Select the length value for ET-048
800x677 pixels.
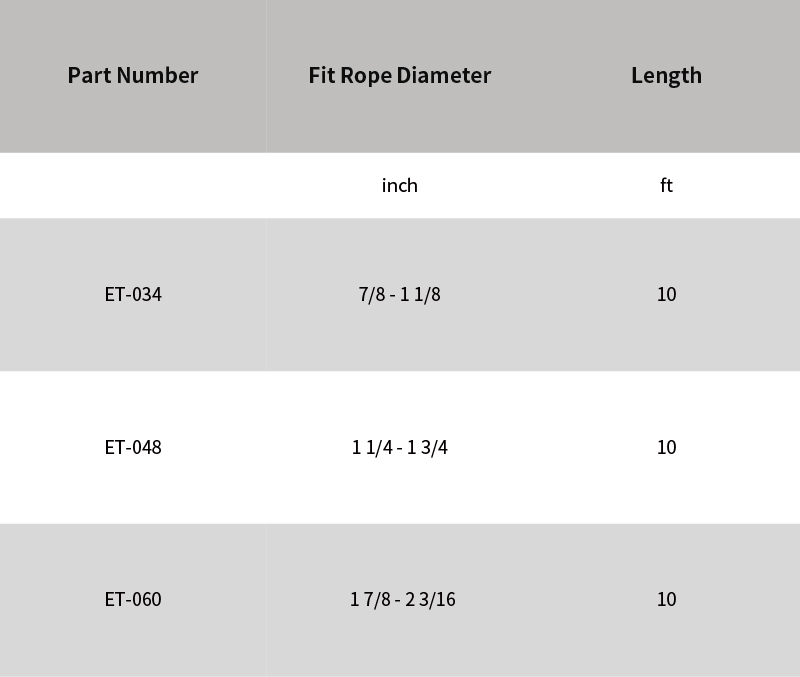tap(666, 447)
